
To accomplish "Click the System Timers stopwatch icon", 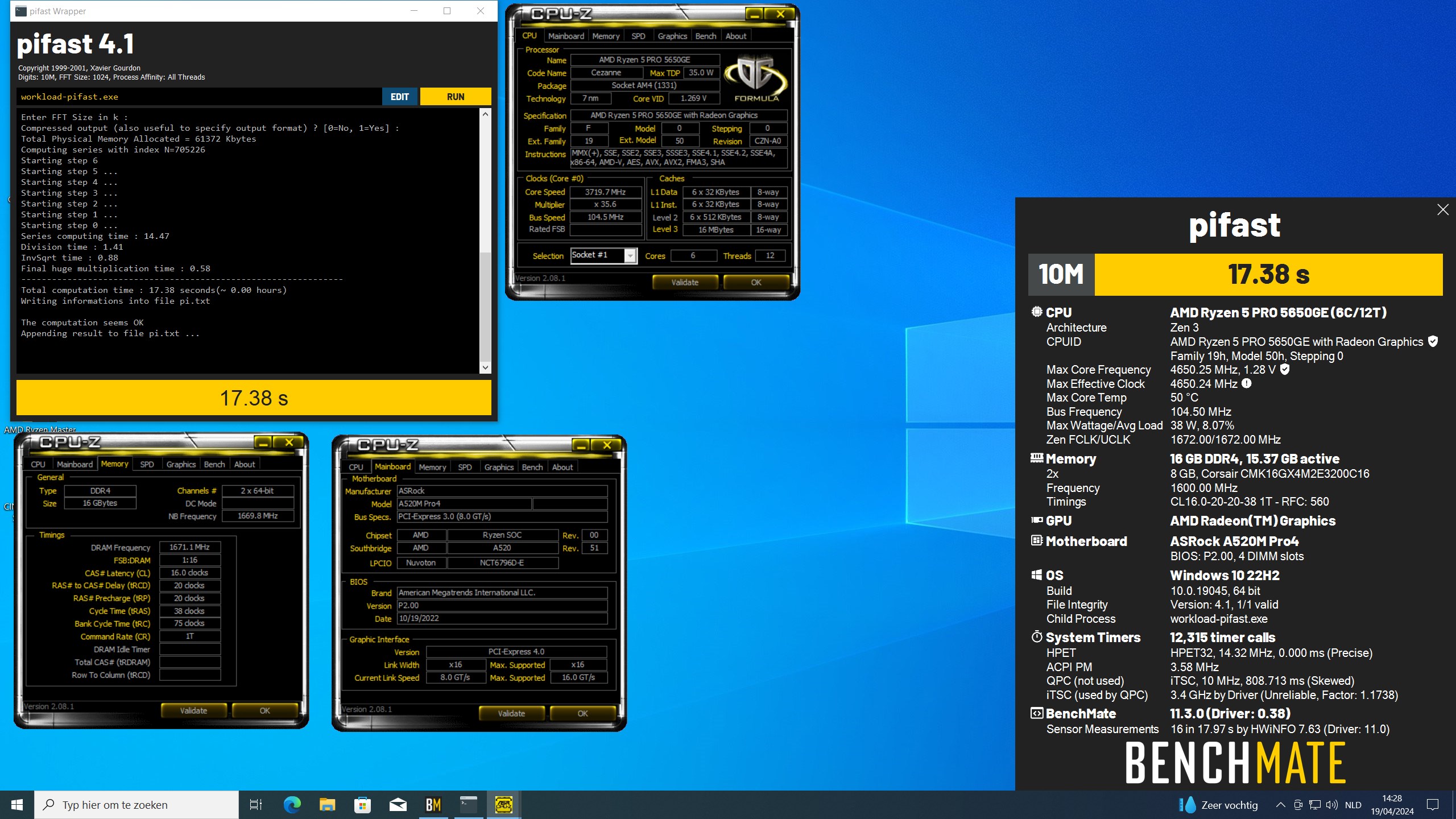I will tap(1037, 636).
